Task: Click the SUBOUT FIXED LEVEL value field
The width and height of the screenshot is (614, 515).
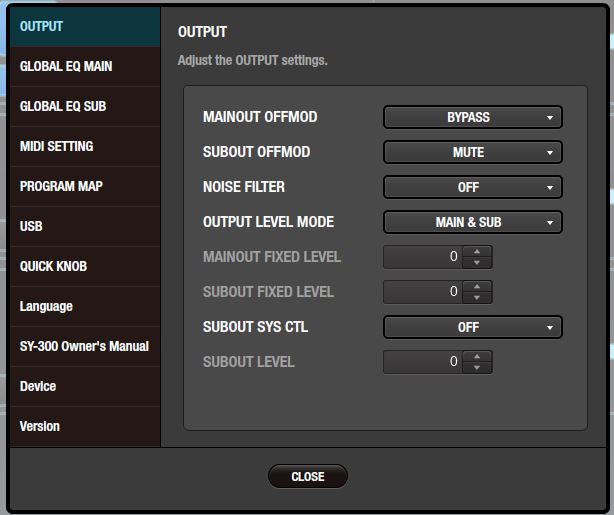Action: click(x=423, y=292)
